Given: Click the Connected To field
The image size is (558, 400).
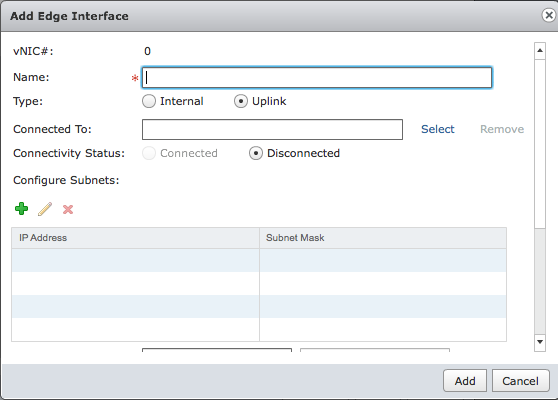Looking at the screenshot, I should pyautogui.click(x=272, y=130).
